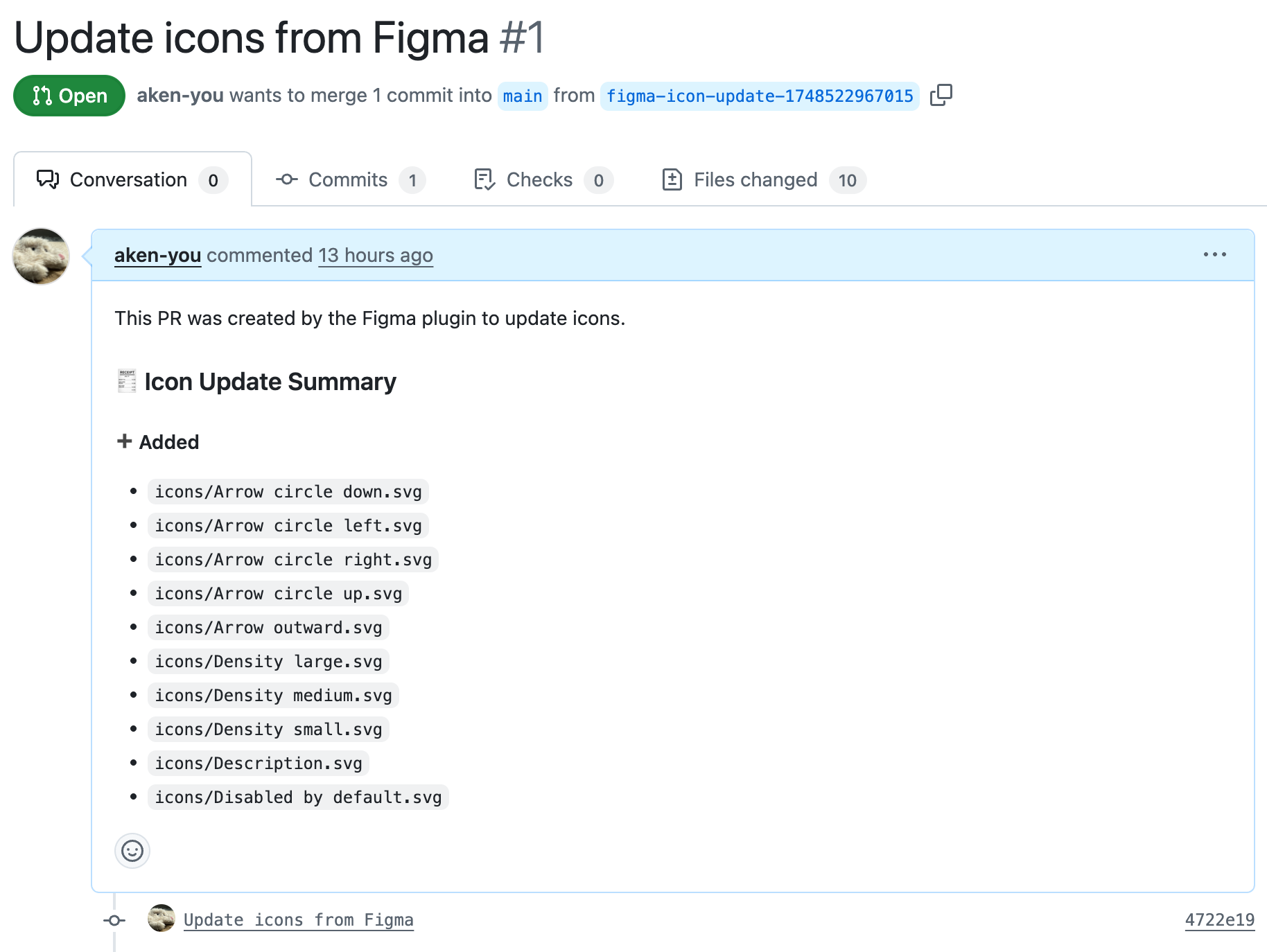Click the commit node icon in timeline
The height and width of the screenshot is (952, 1267).
114,920
